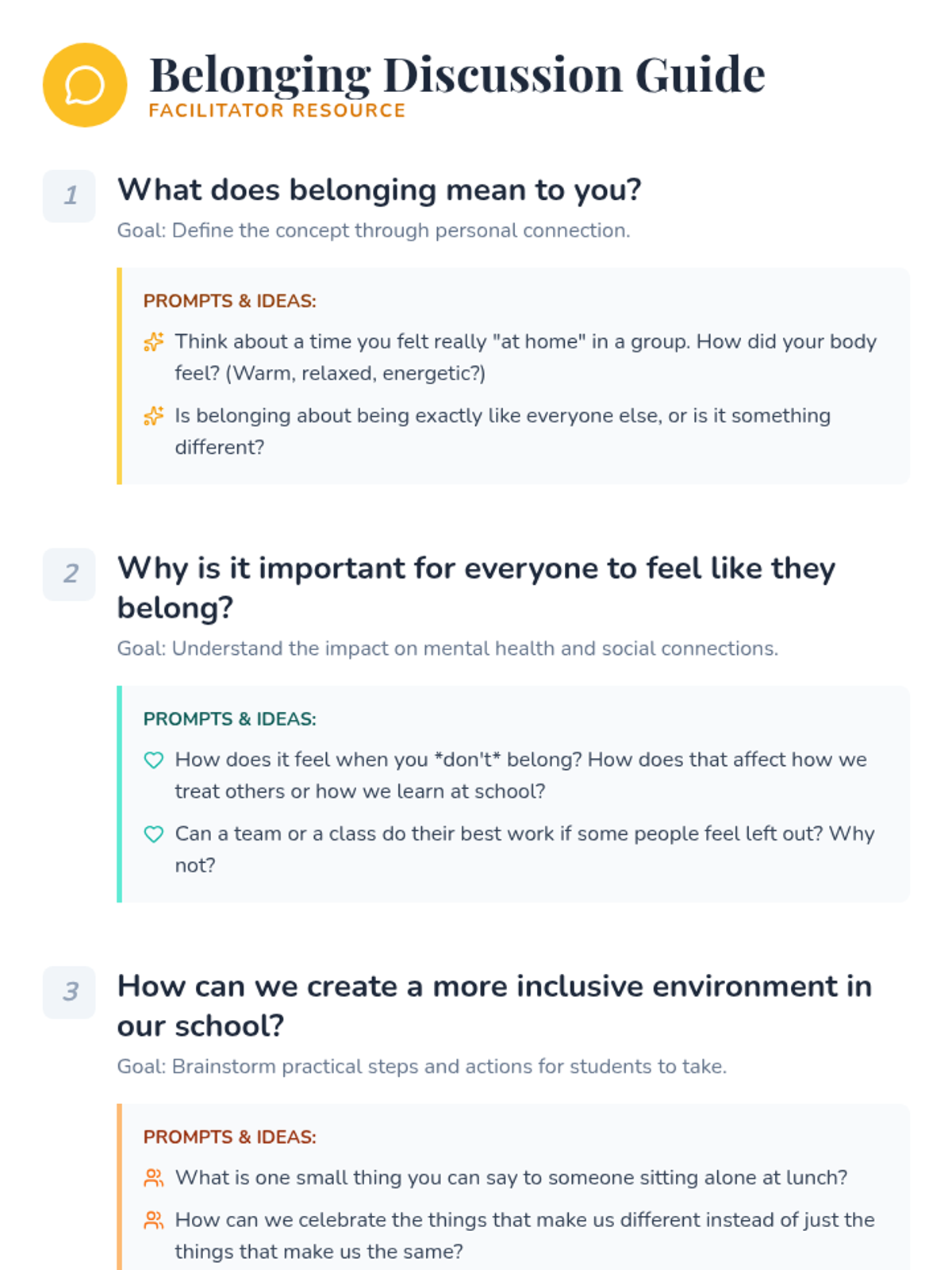Click the teal "PROMPTS & IDEAS:" label
Screen dimensions: 952x1270
click(x=230, y=719)
